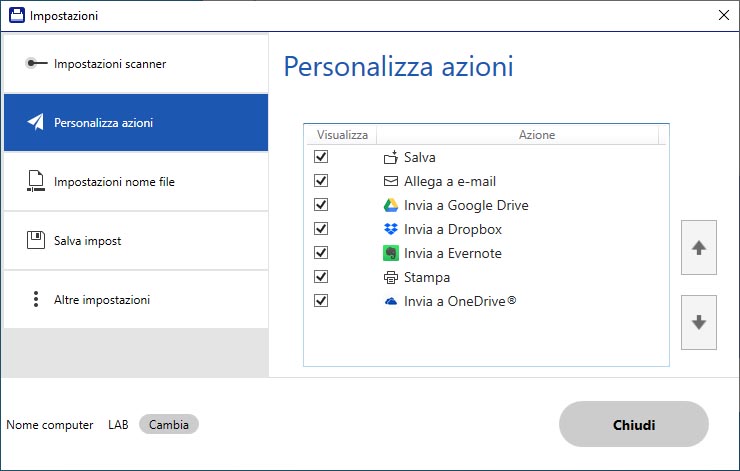Click the envelope icon for Allega a e-mail
Screen dimensions: 740x471
(391, 181)
